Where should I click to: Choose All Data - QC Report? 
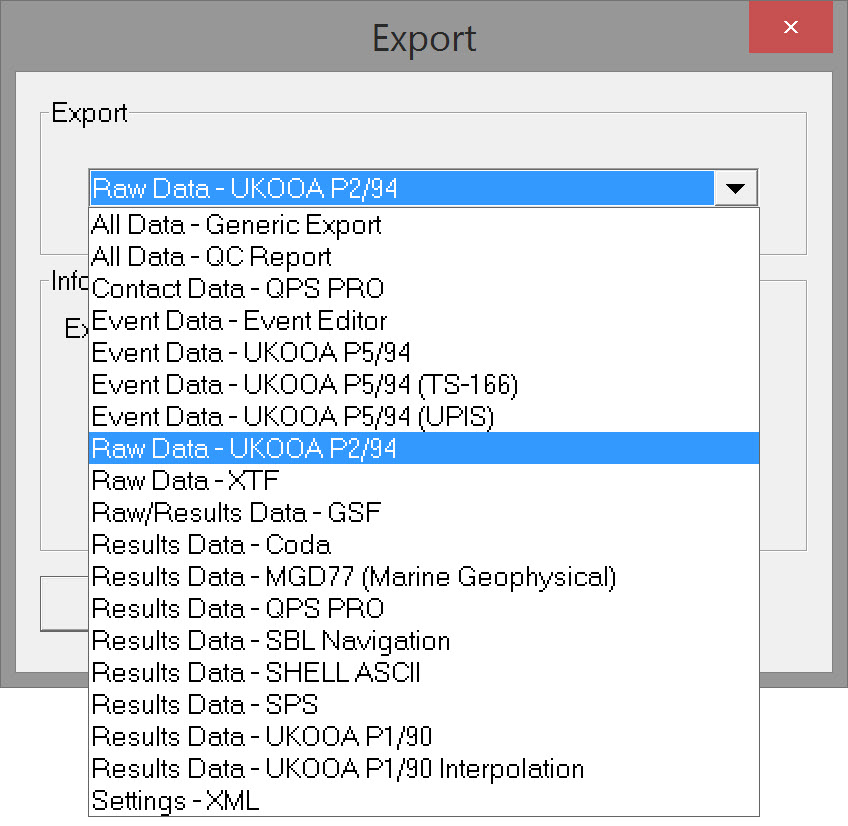tap(212, 257)
